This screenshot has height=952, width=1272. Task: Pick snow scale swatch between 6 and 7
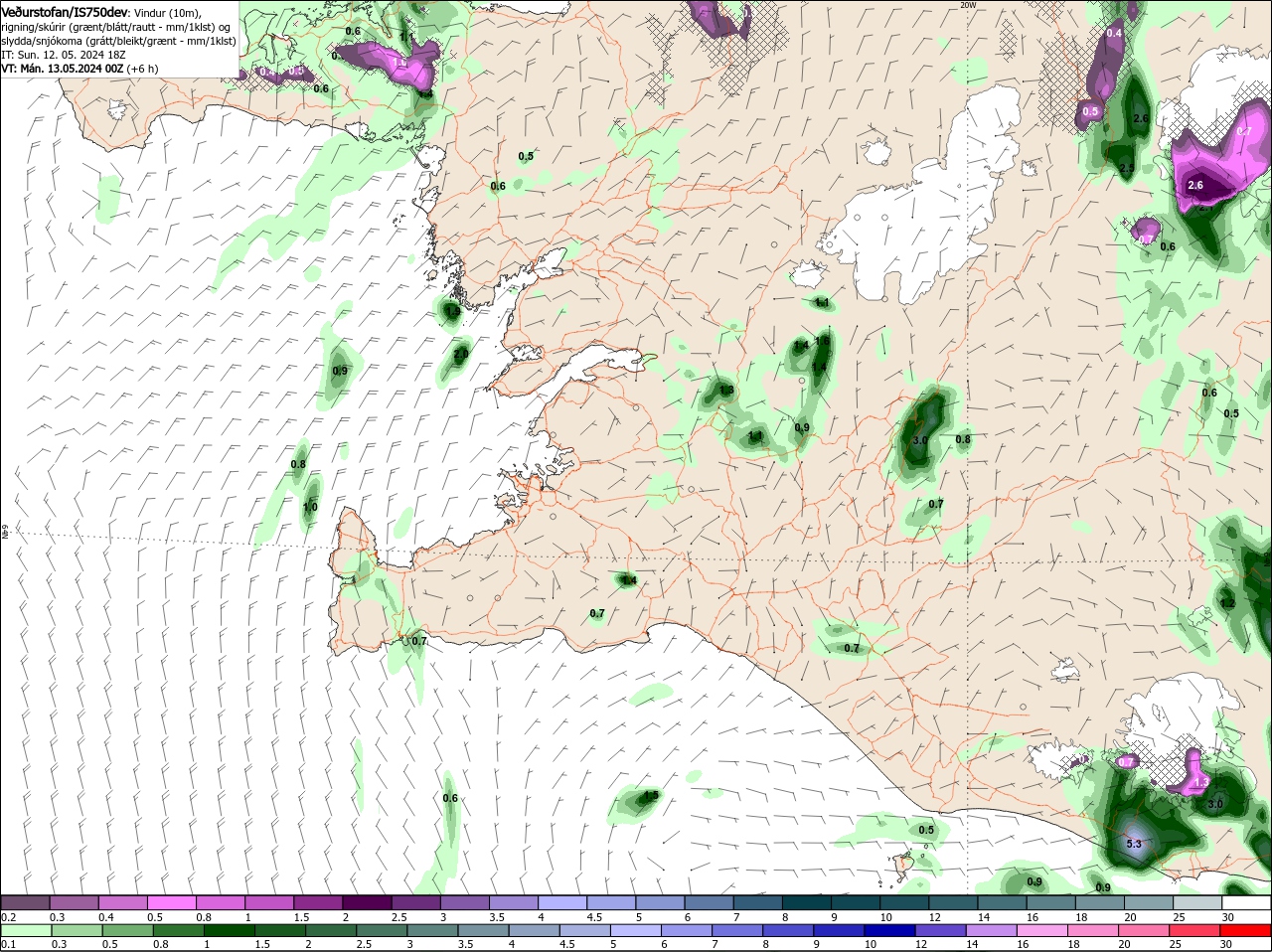click(x=710, y=902)
